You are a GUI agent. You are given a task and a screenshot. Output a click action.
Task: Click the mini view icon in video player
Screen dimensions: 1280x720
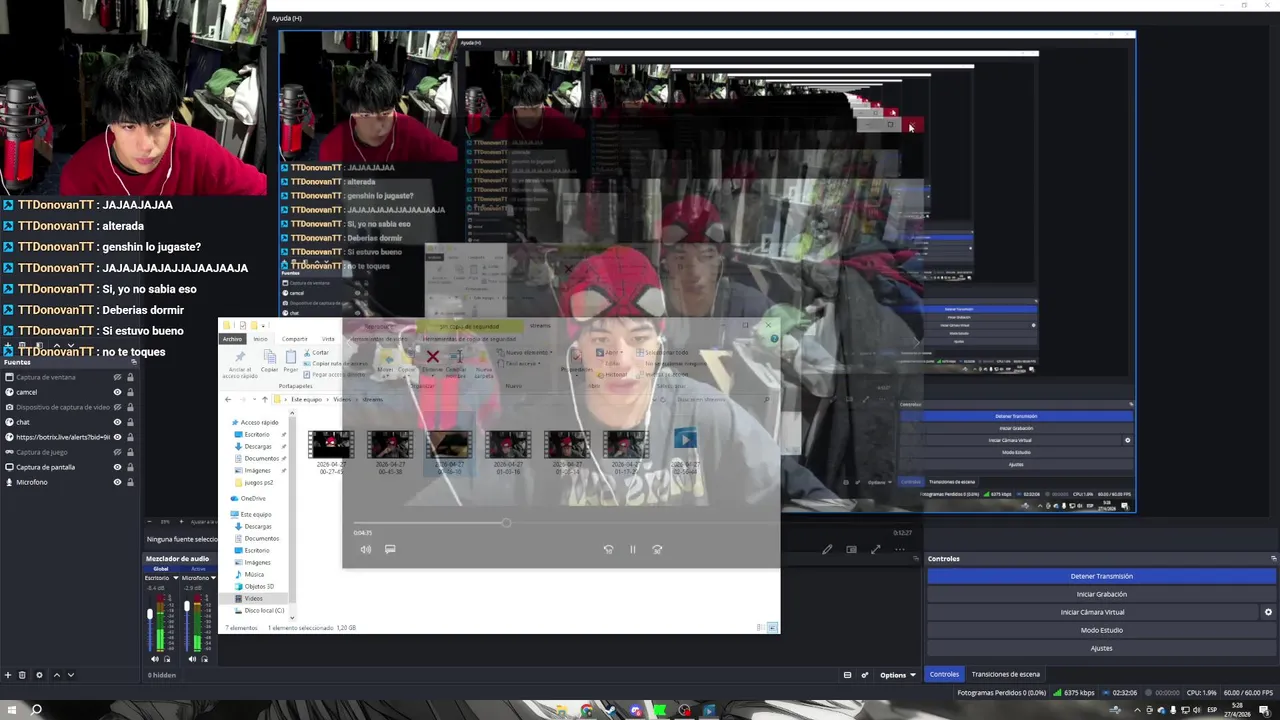(x=851, y=549)
